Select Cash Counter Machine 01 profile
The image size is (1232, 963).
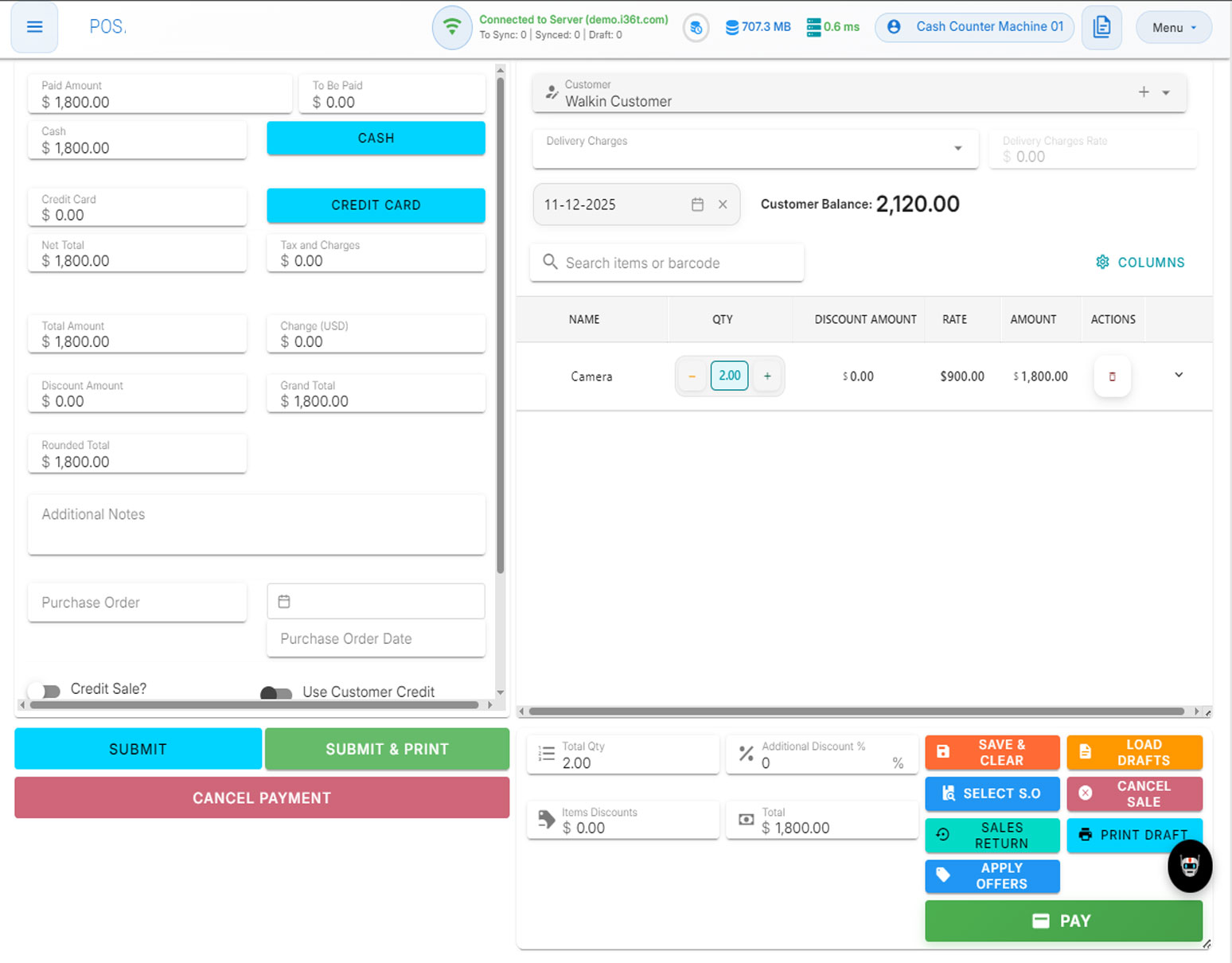pyautogui.click(x=974, y=27)
